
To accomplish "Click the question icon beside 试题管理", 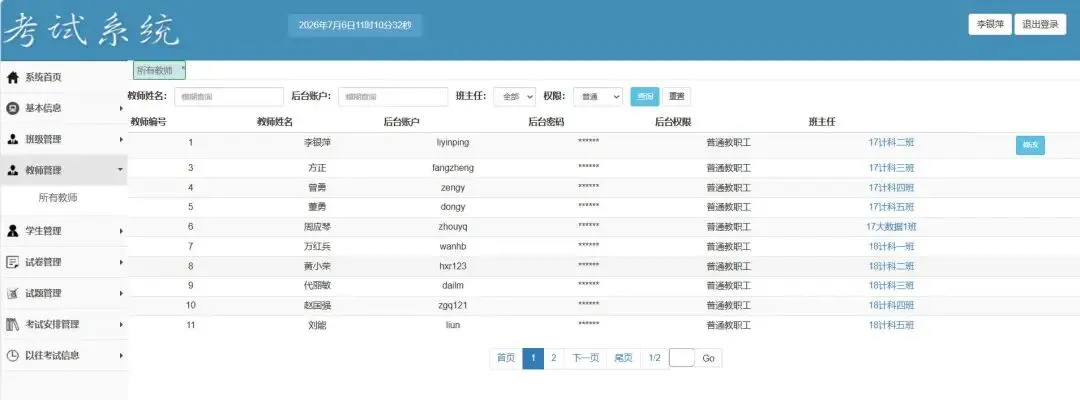I will 12,293.
